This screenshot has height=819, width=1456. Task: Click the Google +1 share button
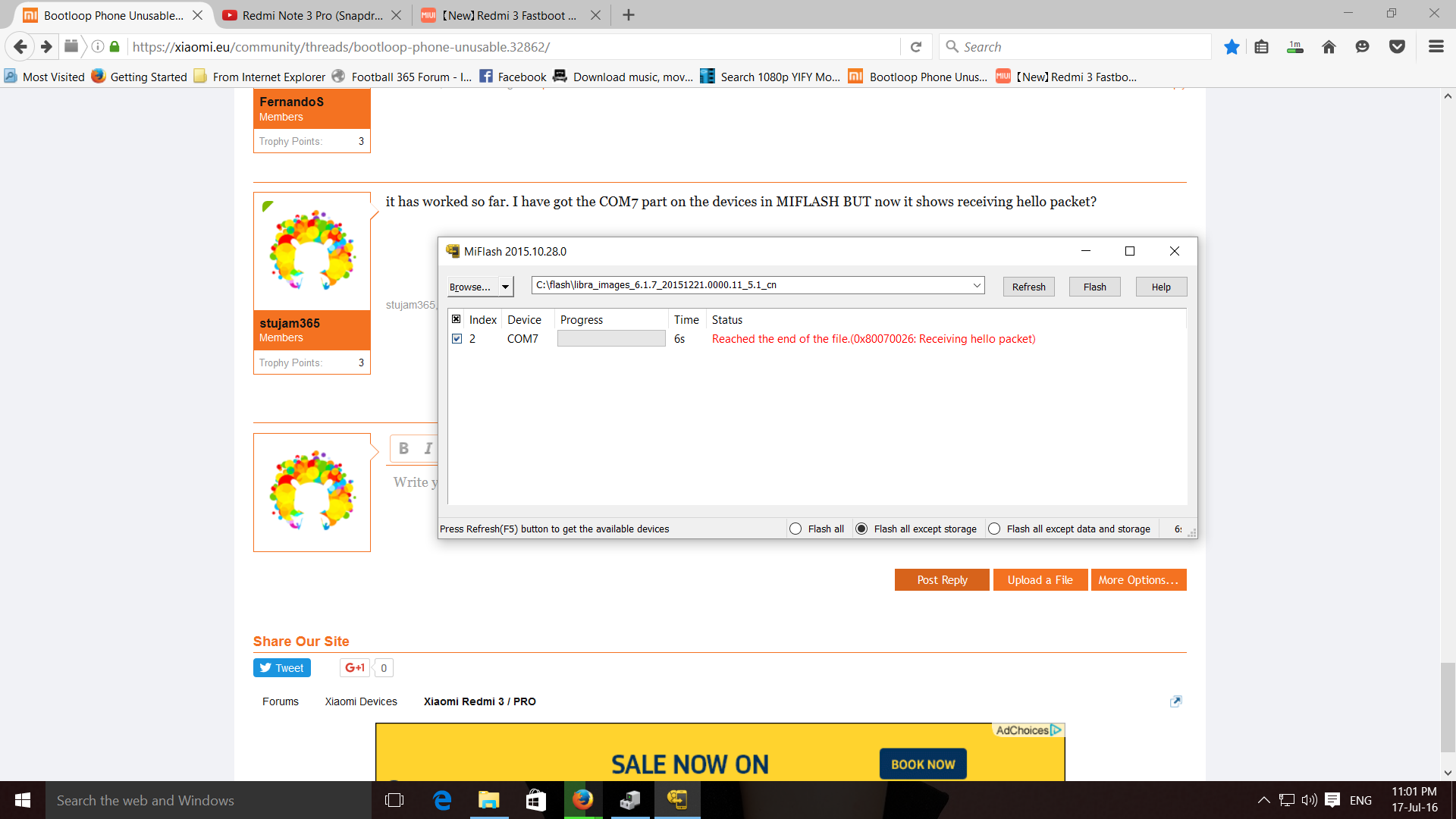click(x=355, y=667)
